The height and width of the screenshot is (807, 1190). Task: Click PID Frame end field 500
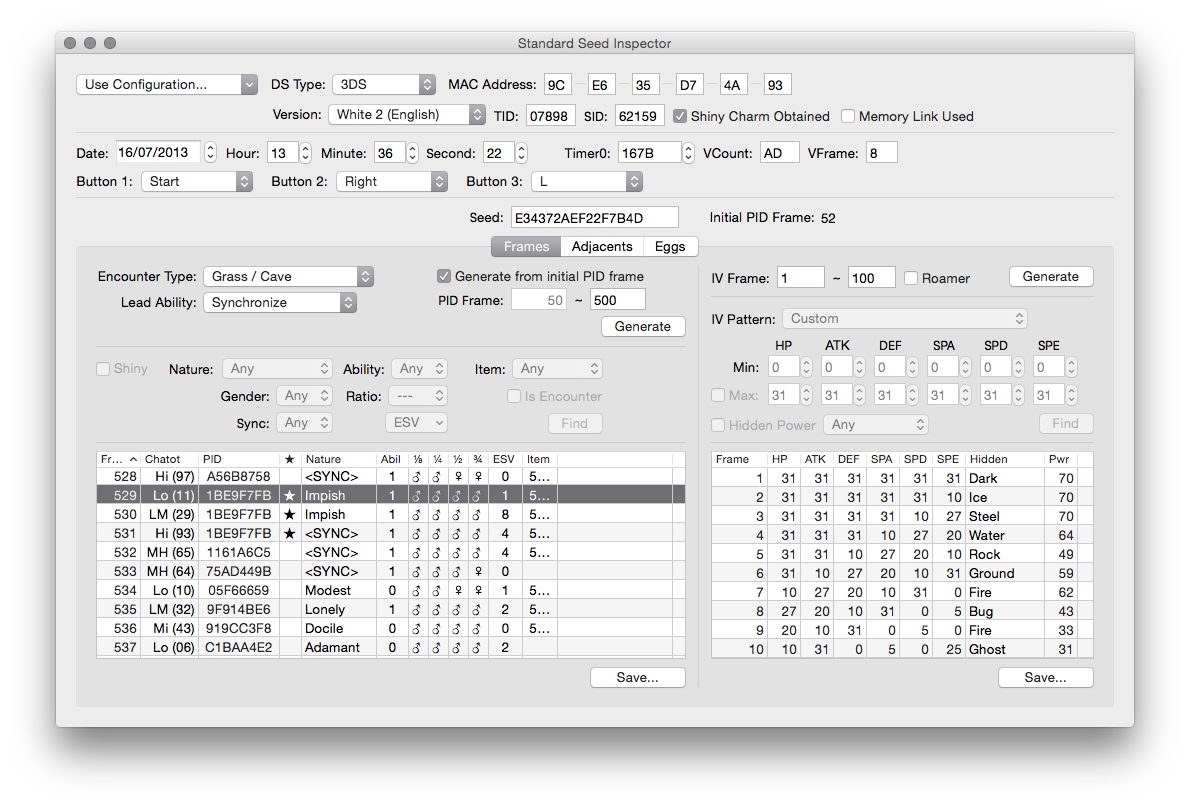click(617, 300)
